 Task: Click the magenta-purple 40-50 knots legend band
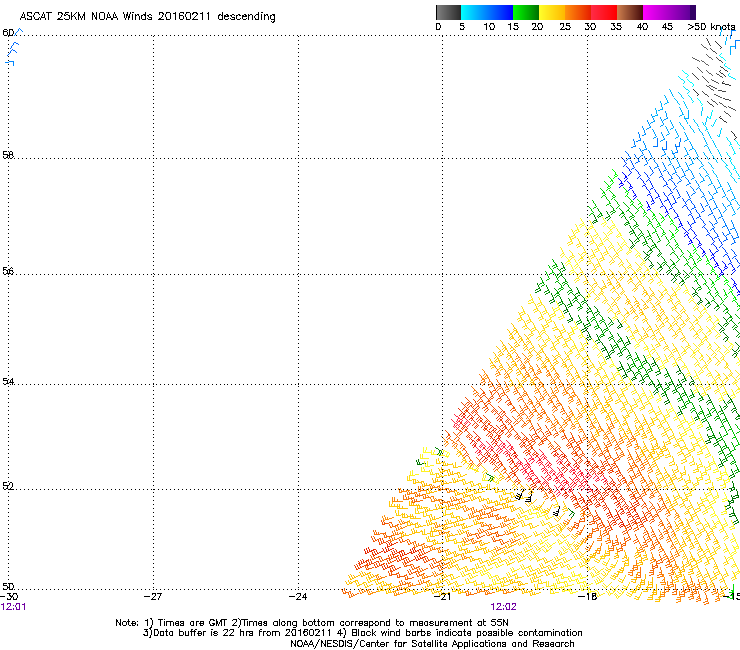point(669,12)
